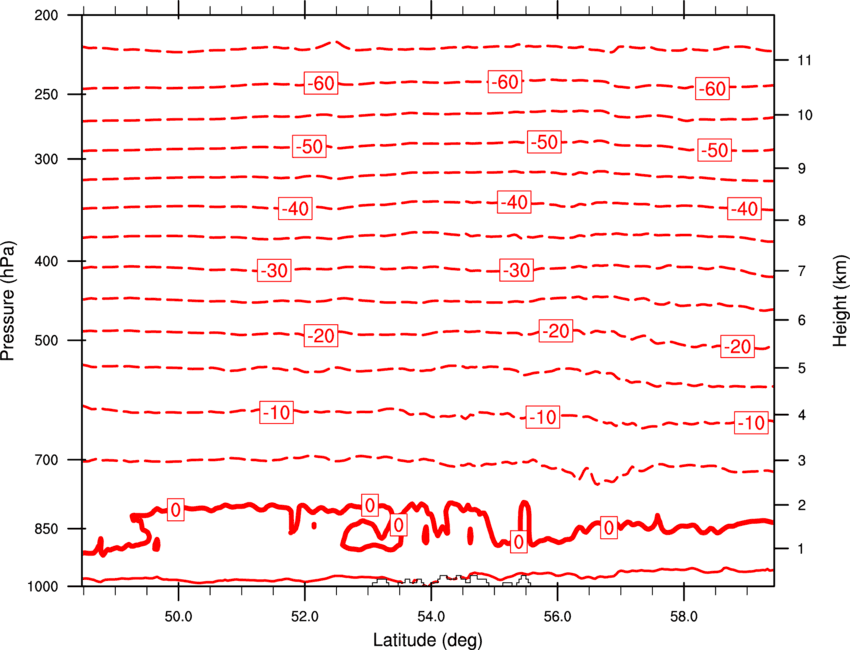This screenshot has height=650, width=850.
Task: Click the 2 km height tick label
Action: (x=801, y=505)
